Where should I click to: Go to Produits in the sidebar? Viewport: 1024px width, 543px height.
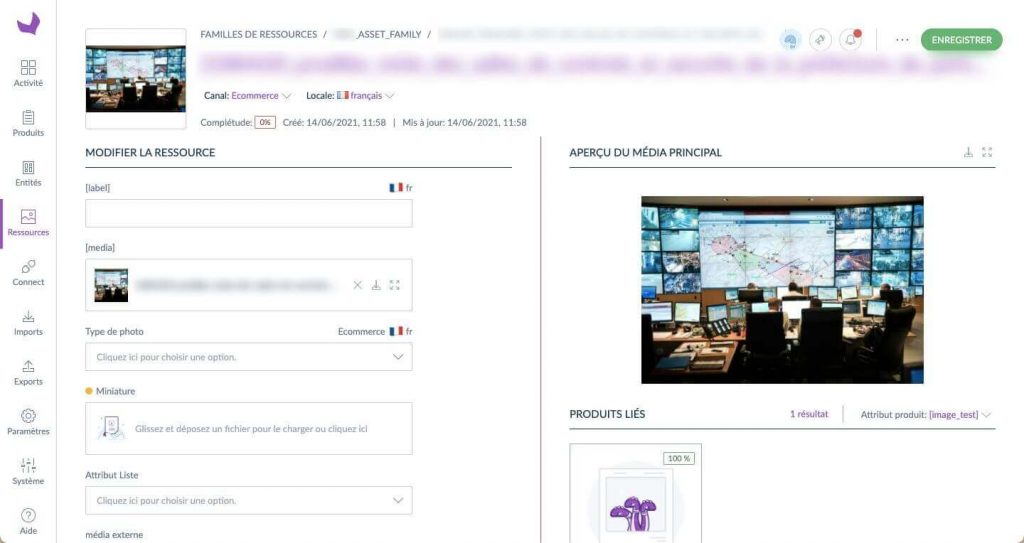(28, 123)
